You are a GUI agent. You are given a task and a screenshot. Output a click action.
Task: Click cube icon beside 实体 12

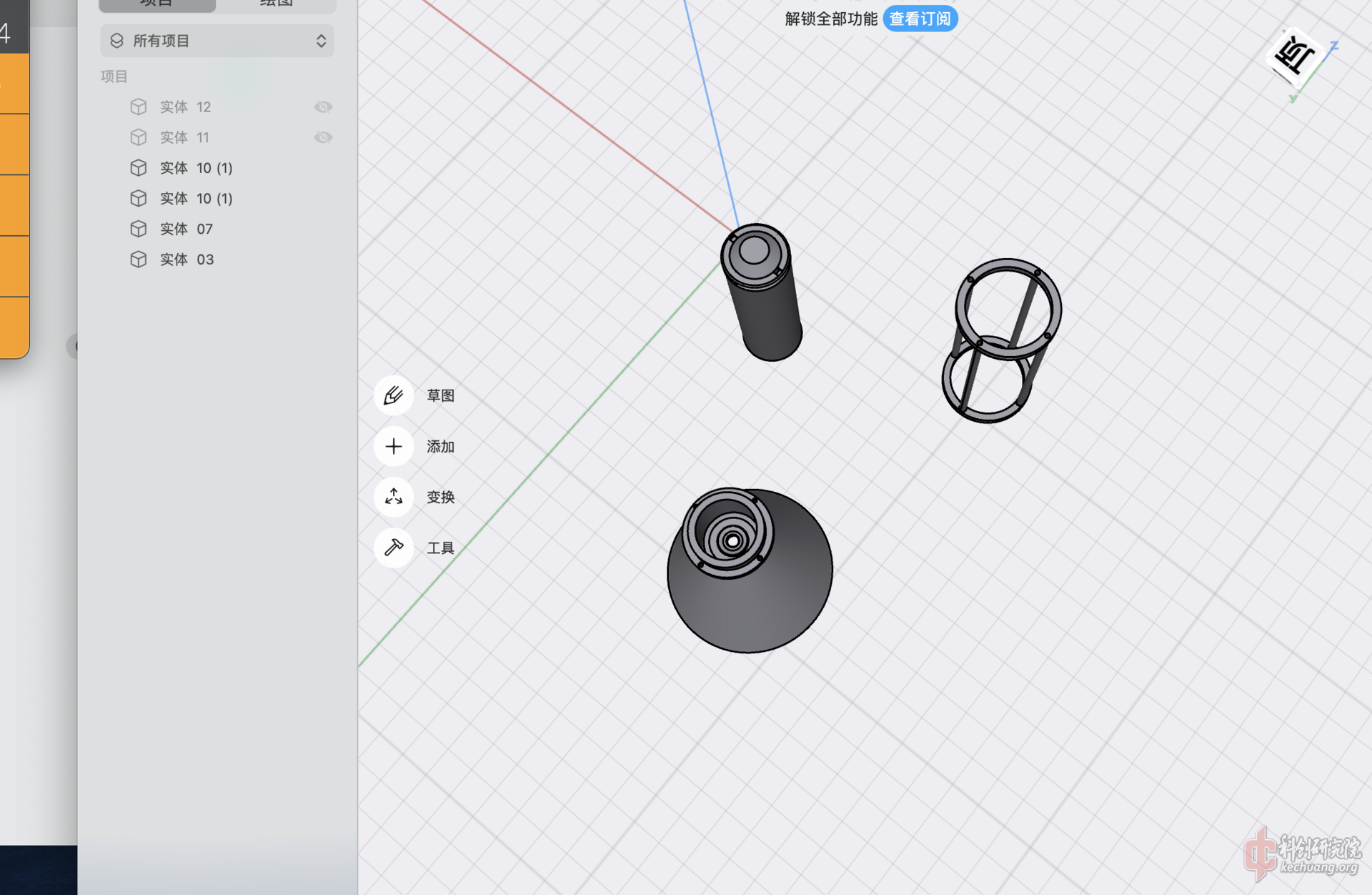point(139,107)
